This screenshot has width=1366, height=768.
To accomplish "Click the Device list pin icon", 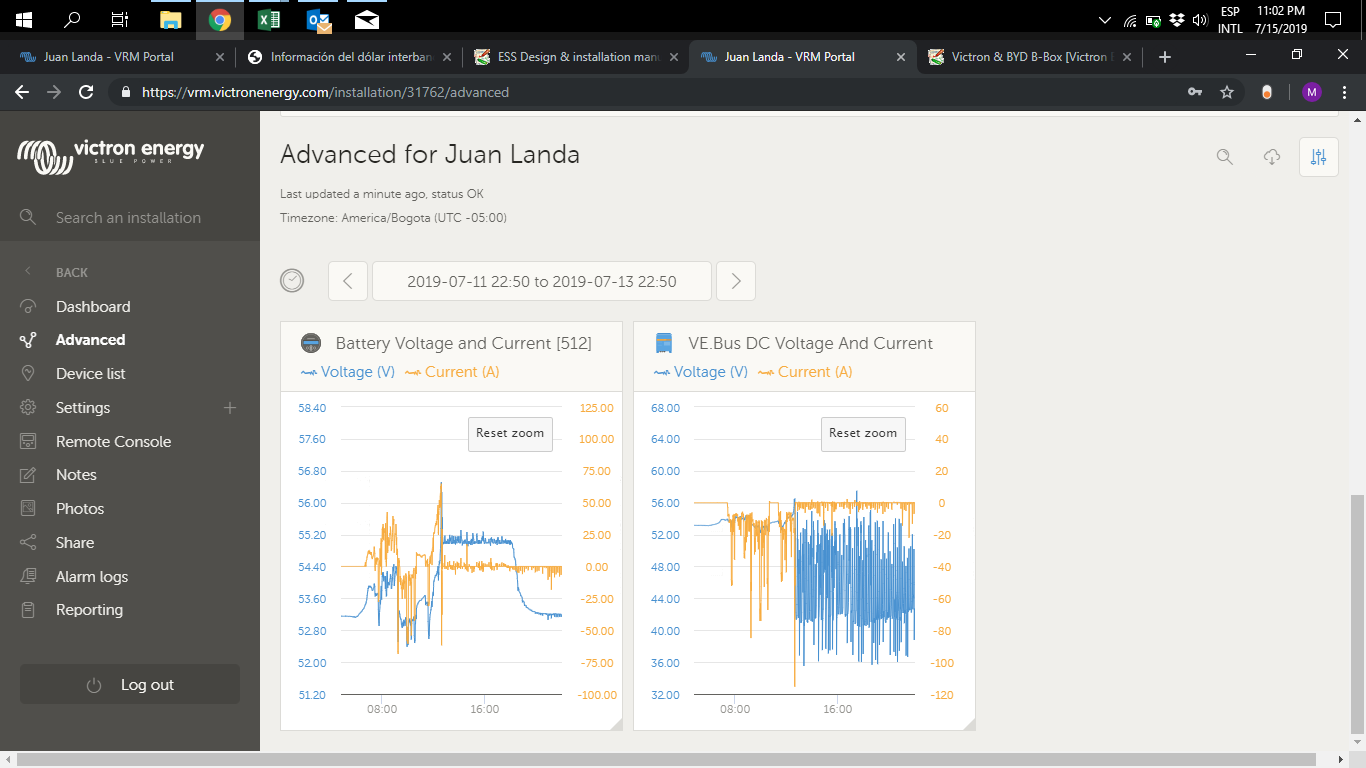I will pos(28,374).
